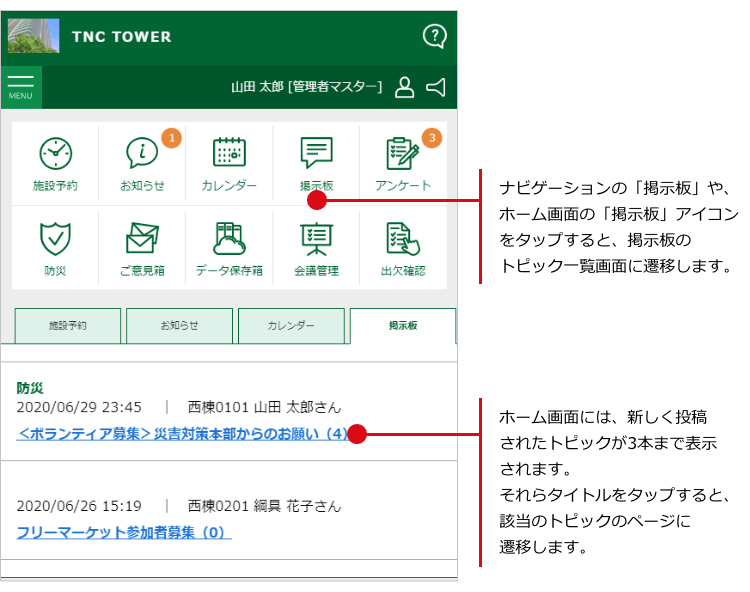Switch to the 施設予約 tab
Image resolution: width=750 pixels, height=592 pixels.
[x=68, y=326]
